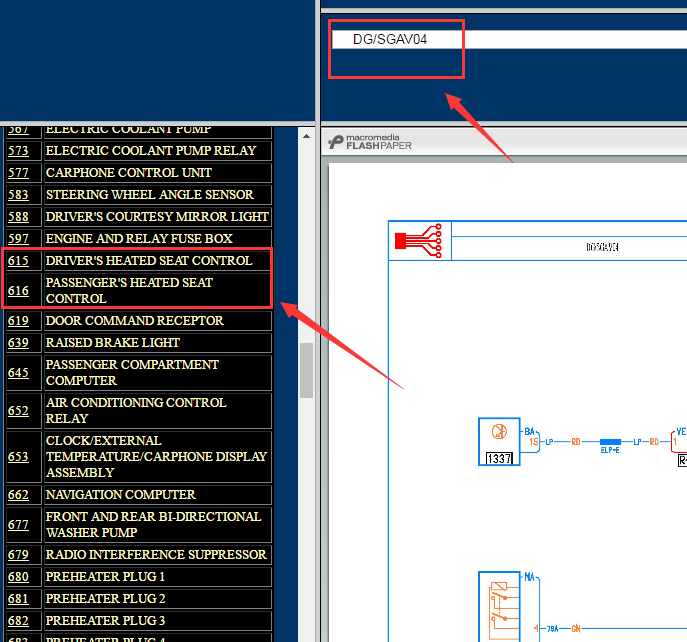Select 'STEERING WHEEL ANGLE SENSOR' text
The height and width of the screenshot is (642, 687).
pos(149,195)
